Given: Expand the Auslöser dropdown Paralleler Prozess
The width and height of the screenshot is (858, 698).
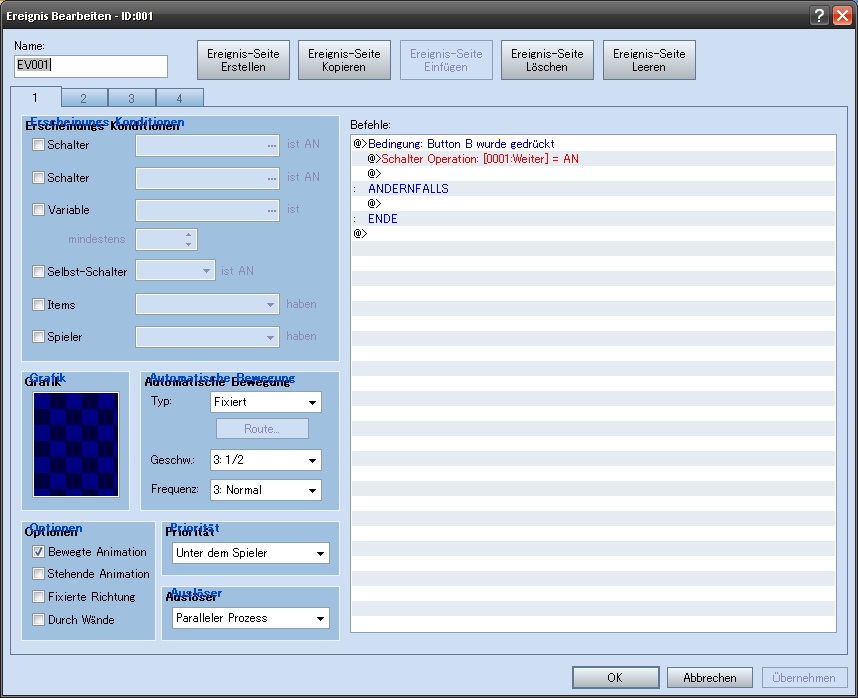Looking at the screenshot, I should (250, 619).
